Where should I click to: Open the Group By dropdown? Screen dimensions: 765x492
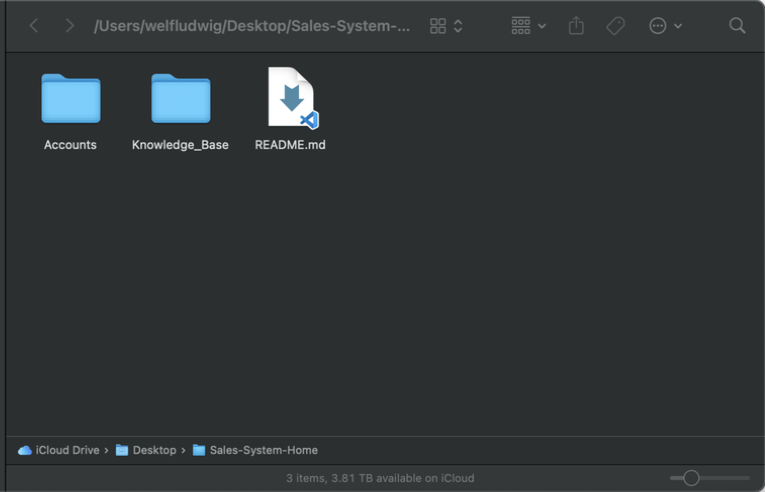tap(528, 26)
